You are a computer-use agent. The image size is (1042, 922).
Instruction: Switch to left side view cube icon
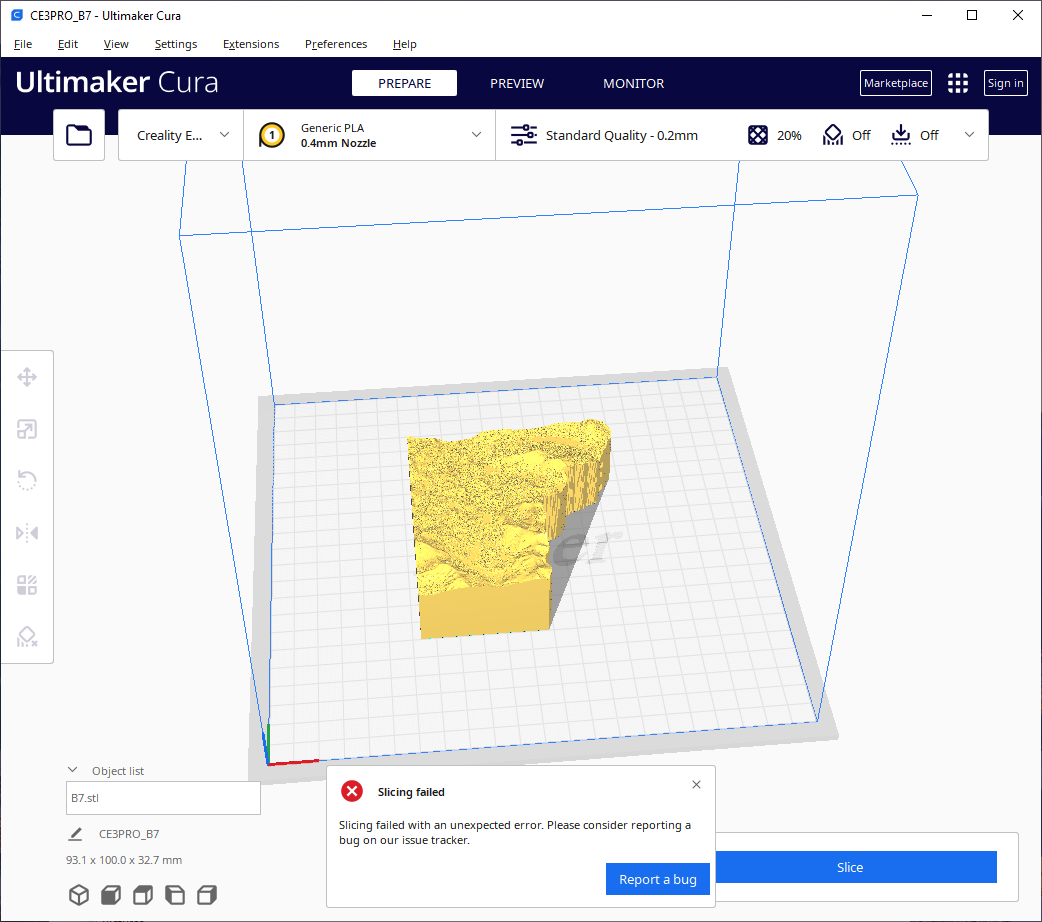(175, 895)
